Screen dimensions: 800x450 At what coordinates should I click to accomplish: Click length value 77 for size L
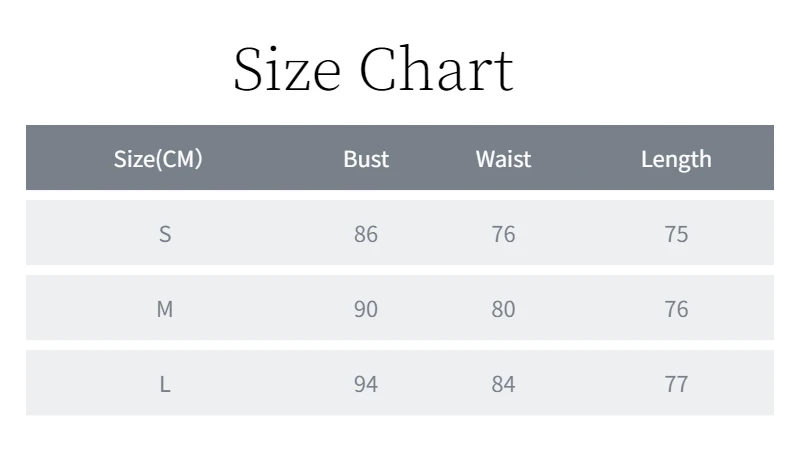point(676,384)
